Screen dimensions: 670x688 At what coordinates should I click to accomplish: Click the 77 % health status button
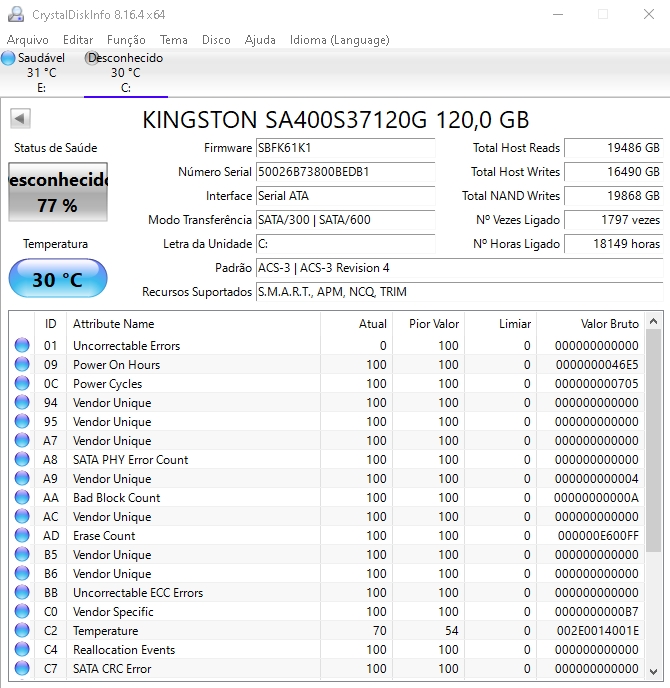pos(58,192)
